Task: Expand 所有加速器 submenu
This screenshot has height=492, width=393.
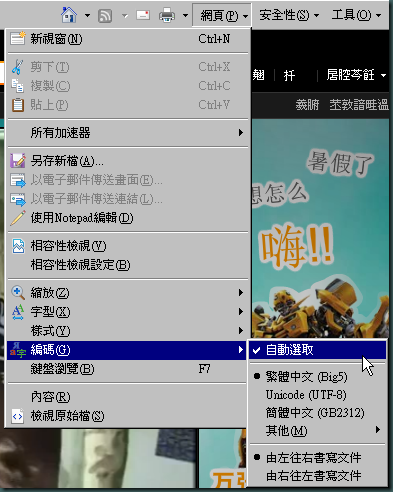Action: point(128,133)
